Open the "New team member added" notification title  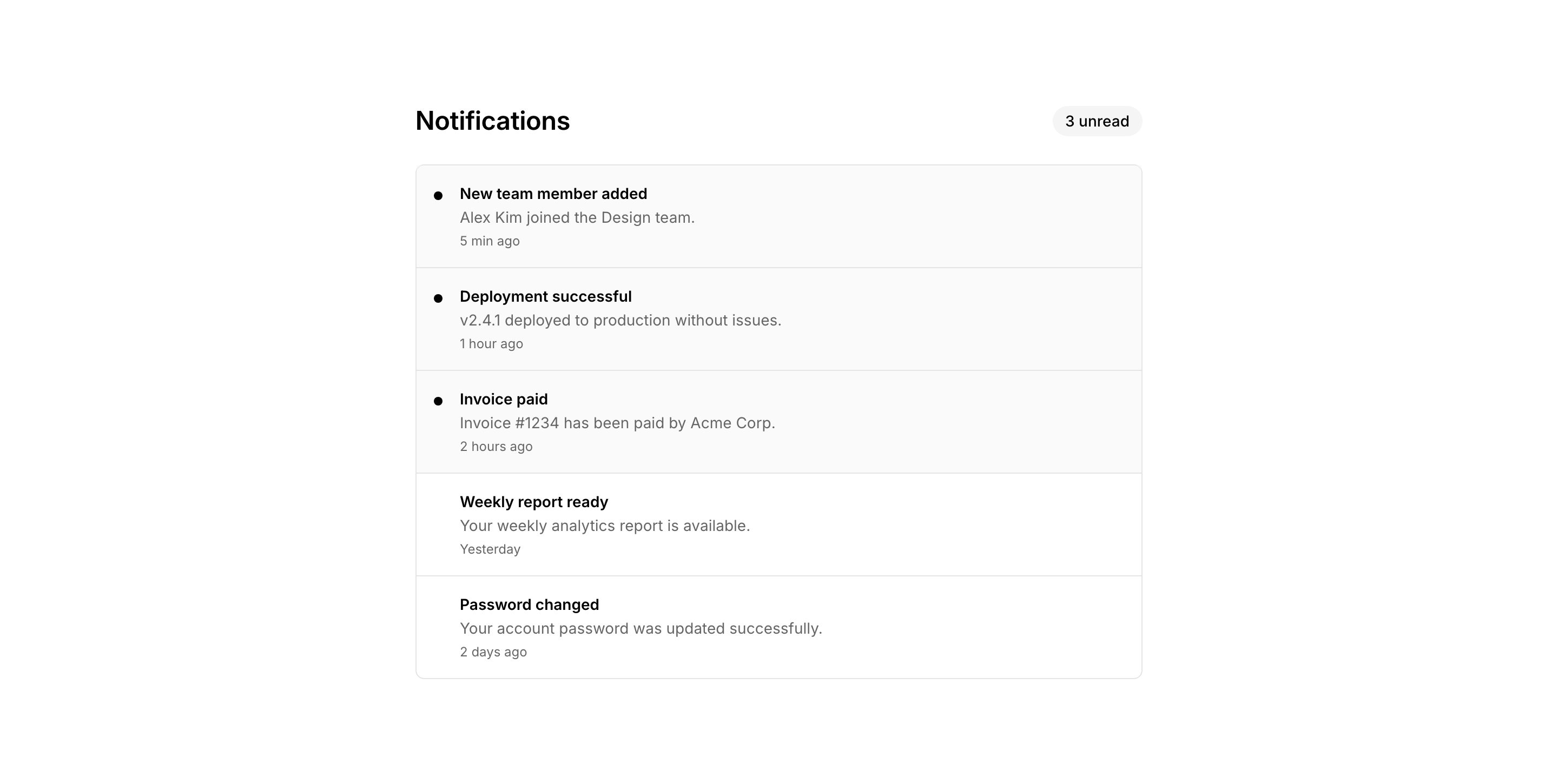pos(553,194)
